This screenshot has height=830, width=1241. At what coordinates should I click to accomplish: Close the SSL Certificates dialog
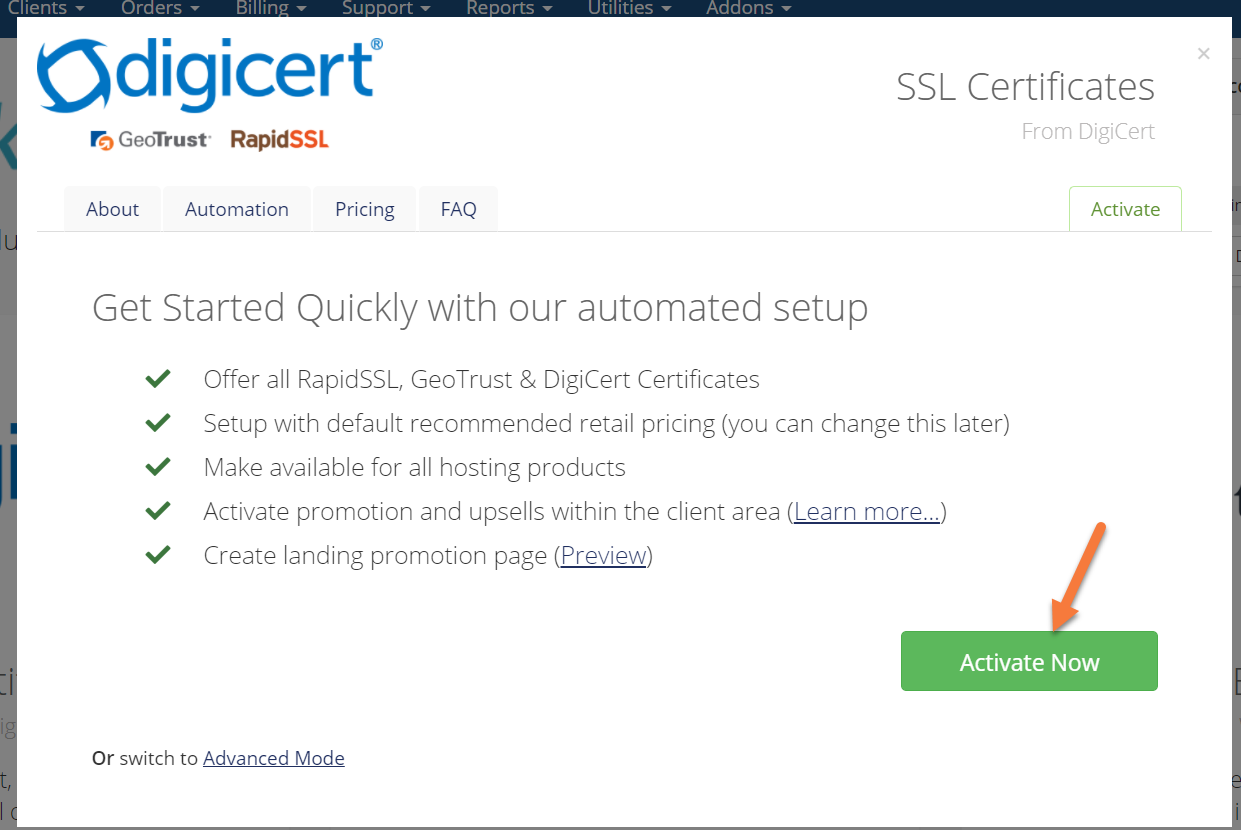click(1203, 54)
